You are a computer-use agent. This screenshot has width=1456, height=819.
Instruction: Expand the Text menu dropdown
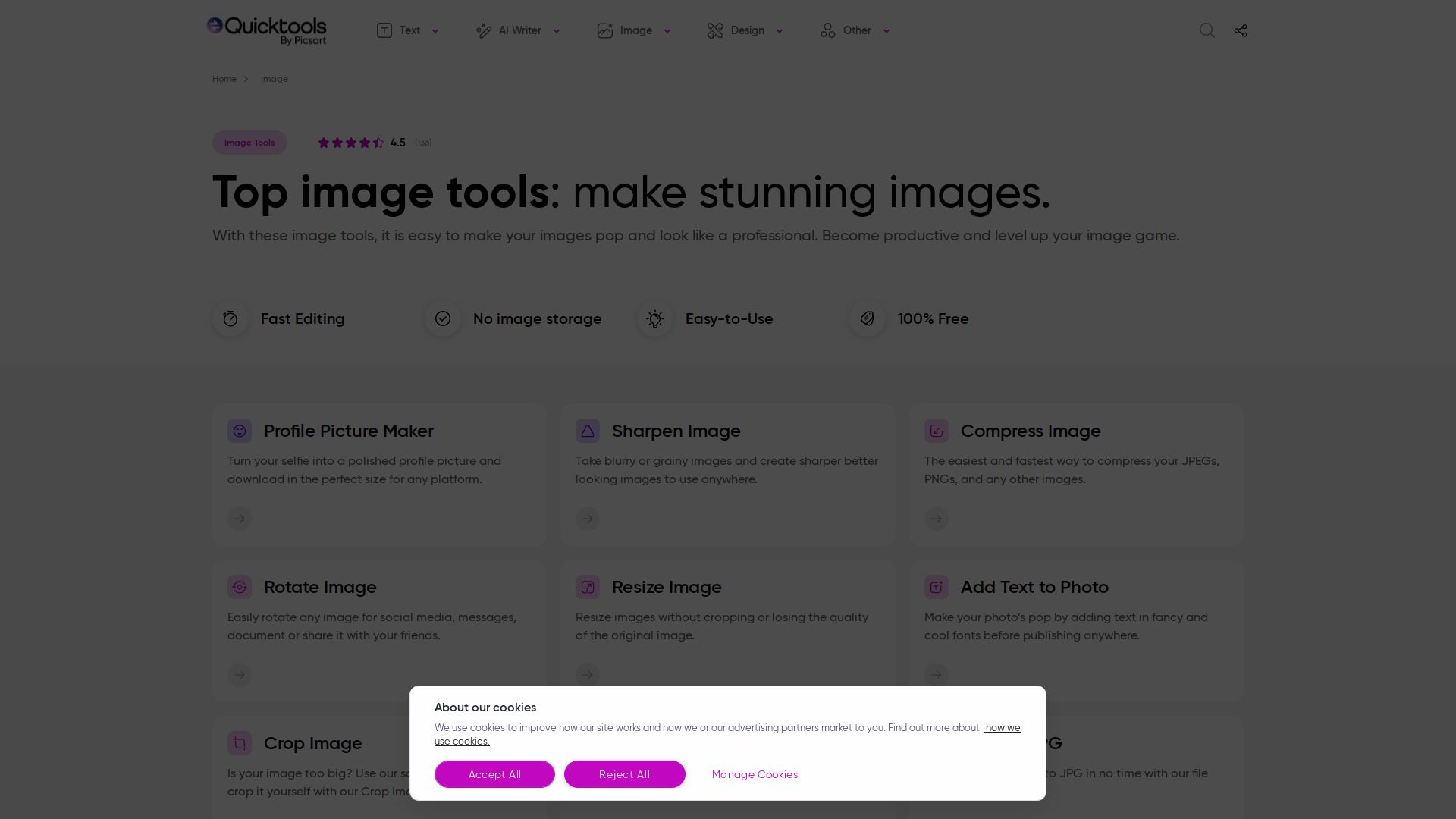[x=435, y=30]
